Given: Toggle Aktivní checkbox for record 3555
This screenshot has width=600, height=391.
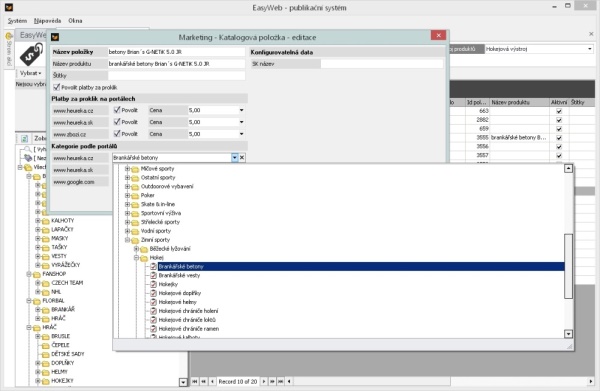Looking at the screenshot, I should (559, 138).
